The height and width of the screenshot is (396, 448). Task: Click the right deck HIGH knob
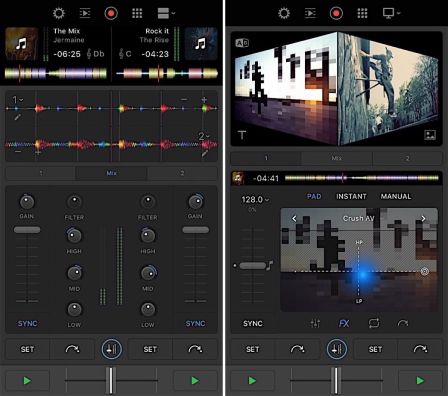(148, 235)
